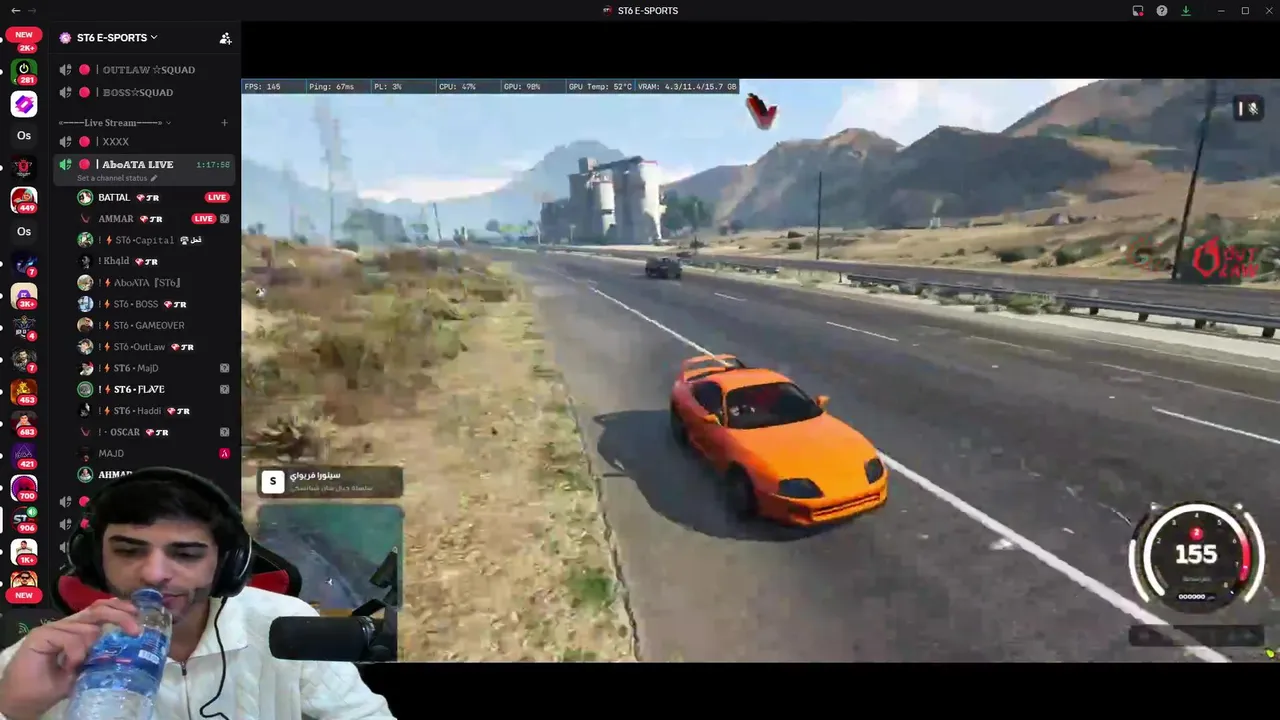Select user AMMAR in the voice list
The width and height of the screenshot is (1280, 720).
click(154, 219)
